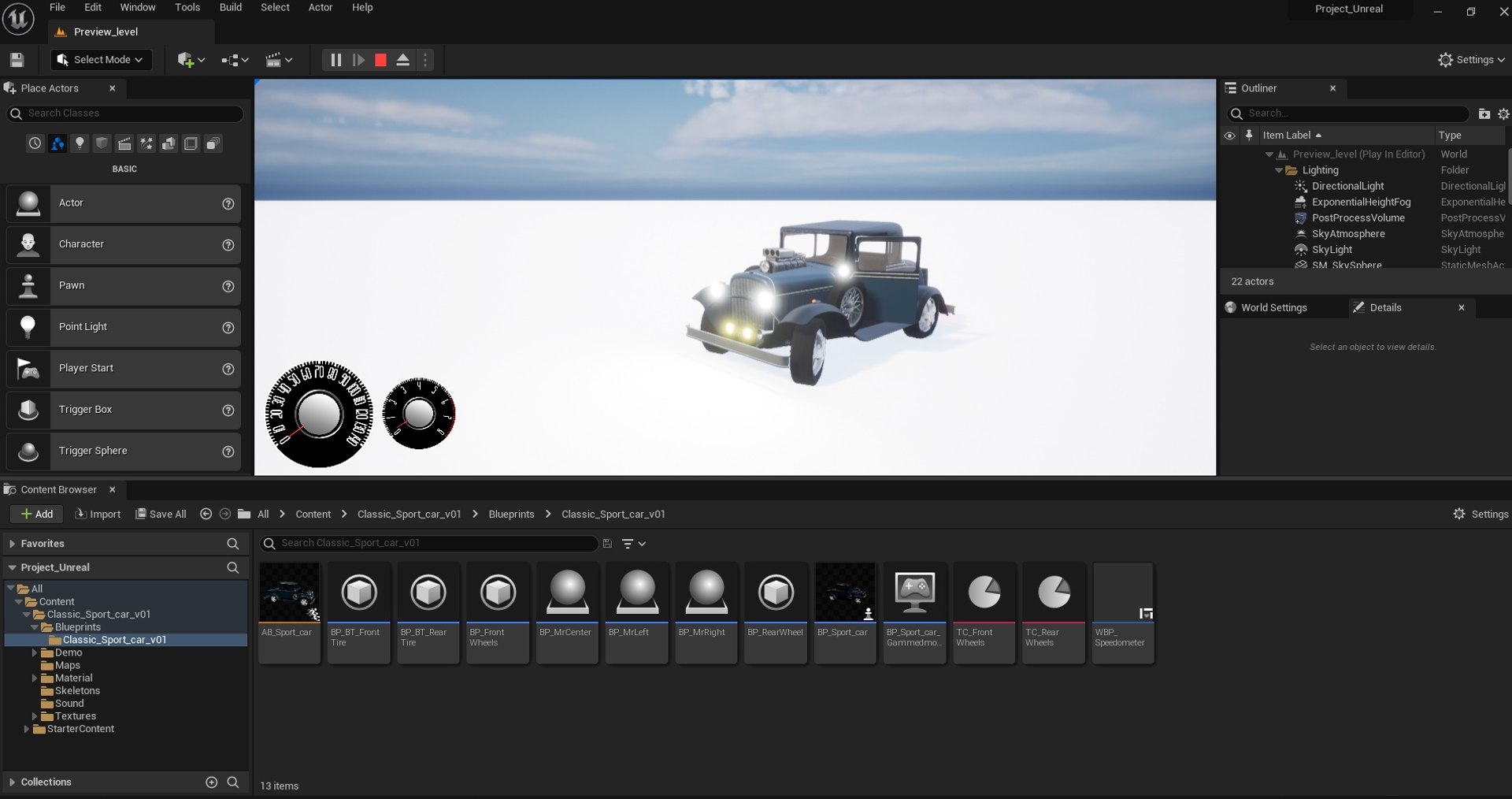Open the Select Mode dropdown
1512x799 pixels.
click(100, 60)
